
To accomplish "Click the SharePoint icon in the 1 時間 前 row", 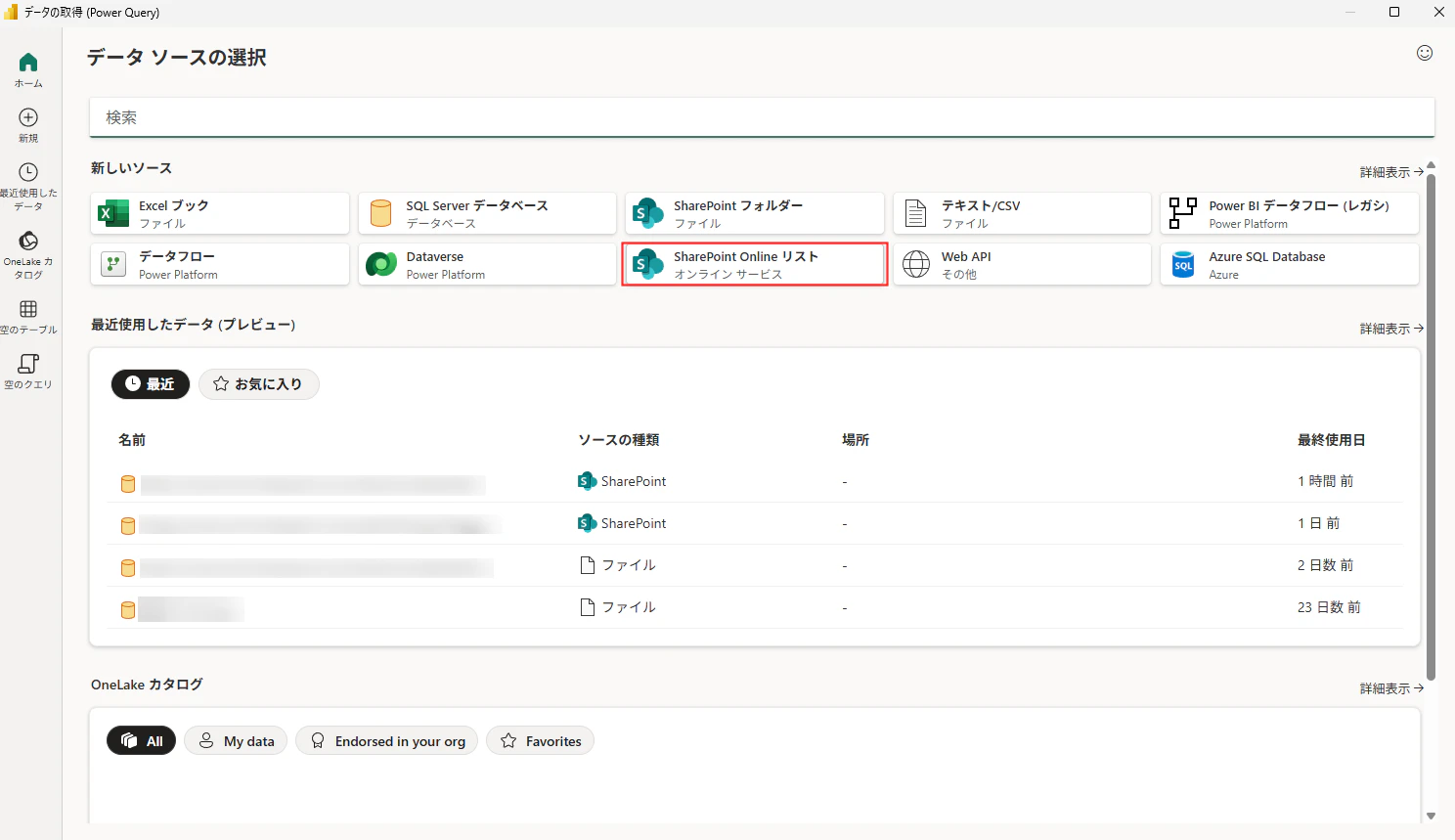I will pos(587,481).
